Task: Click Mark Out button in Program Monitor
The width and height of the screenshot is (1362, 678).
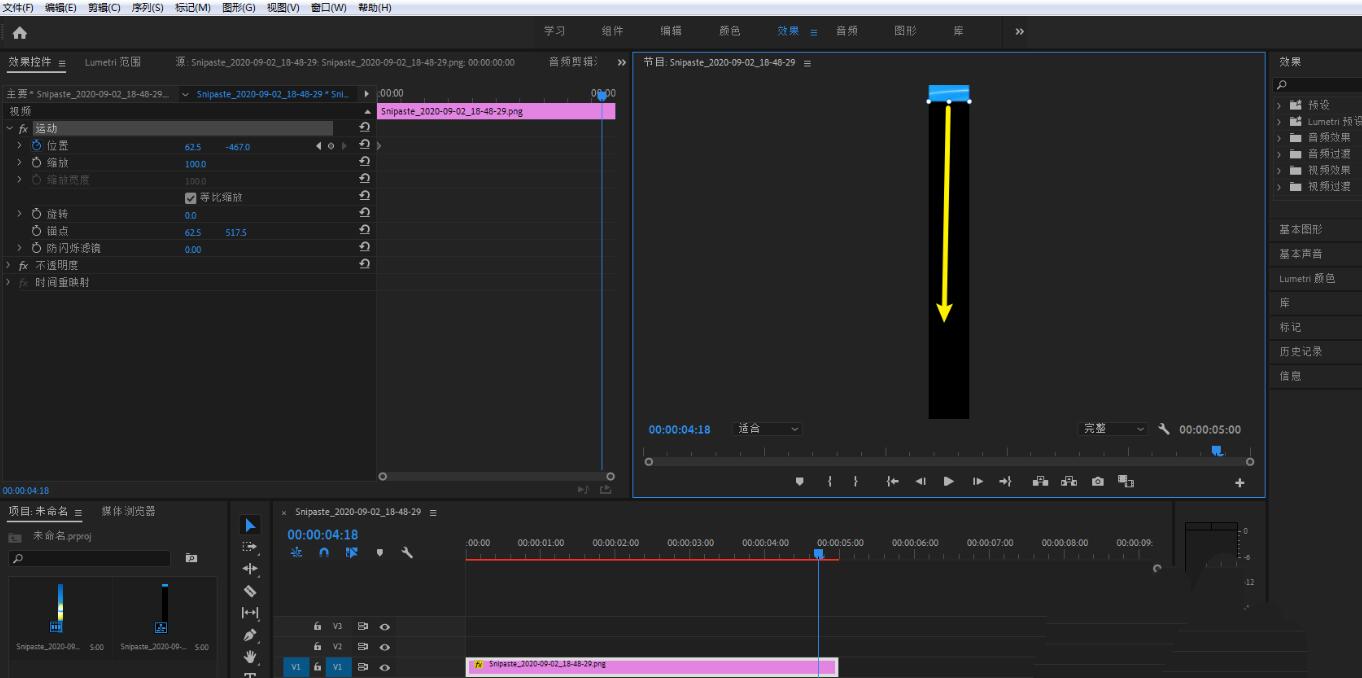Action: (x=856, y=481)
